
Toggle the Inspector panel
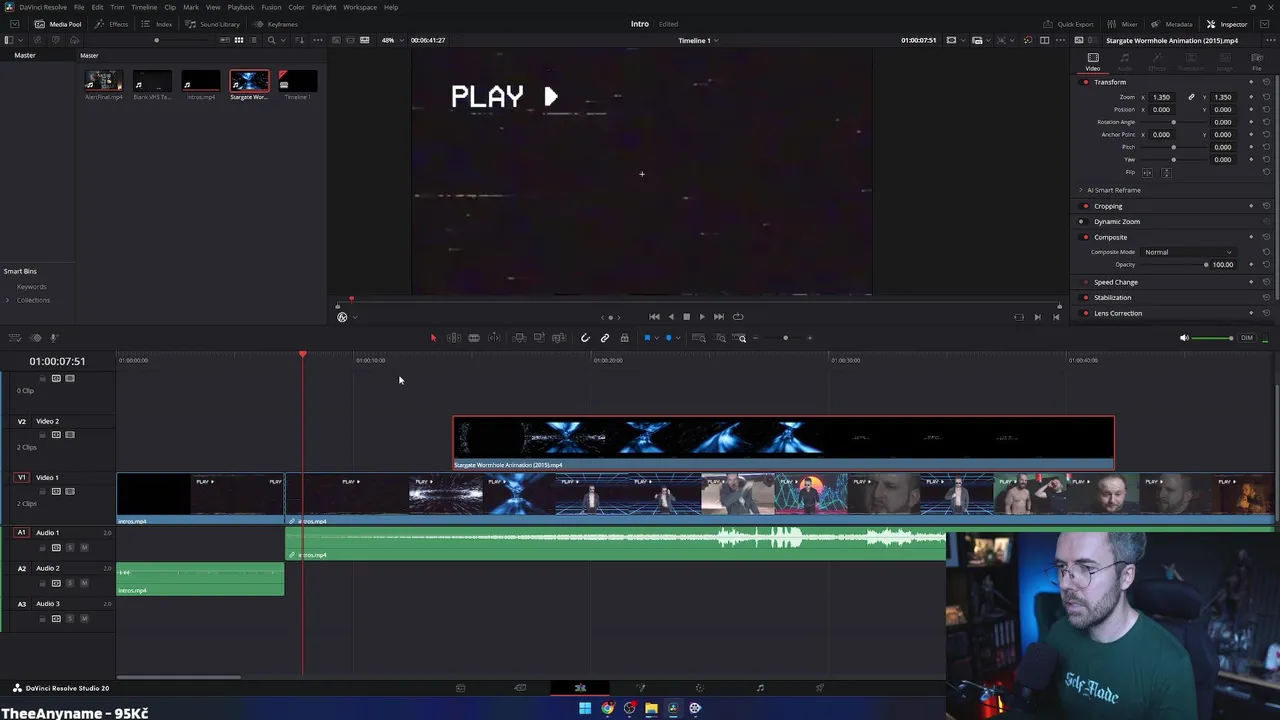[x=1227, y=24]
